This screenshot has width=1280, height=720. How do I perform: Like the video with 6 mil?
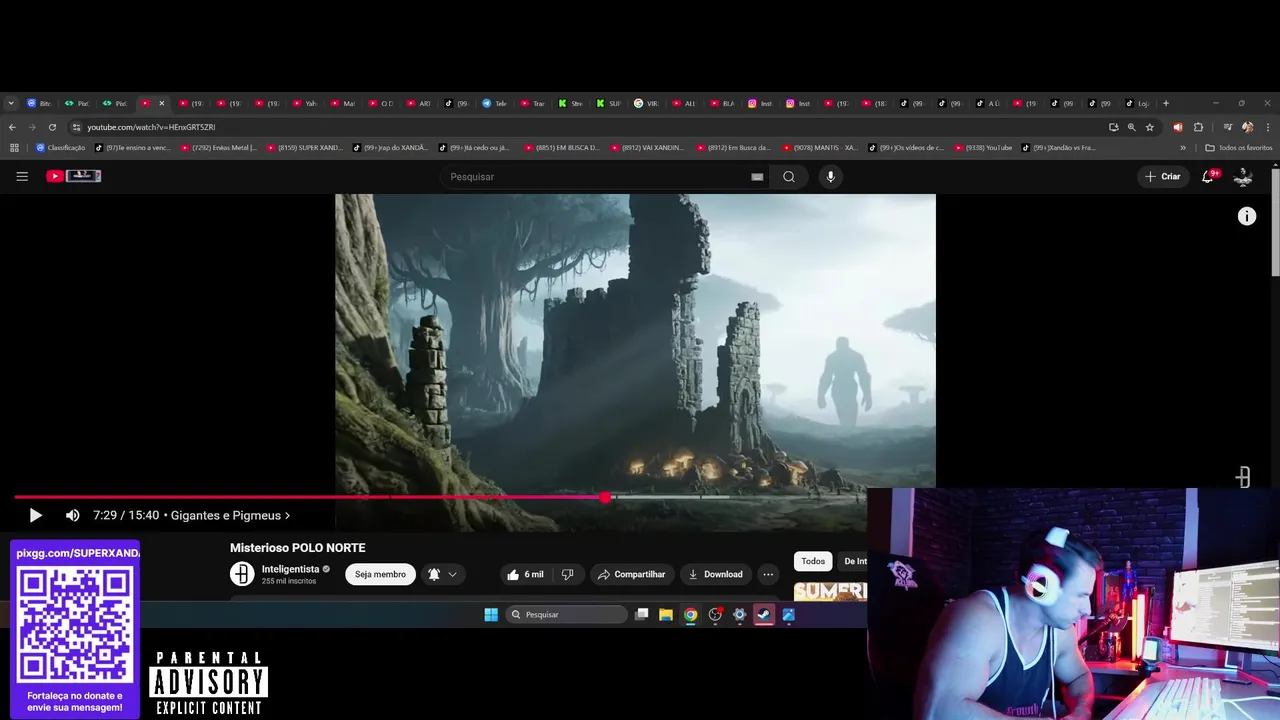click(525, 574)
